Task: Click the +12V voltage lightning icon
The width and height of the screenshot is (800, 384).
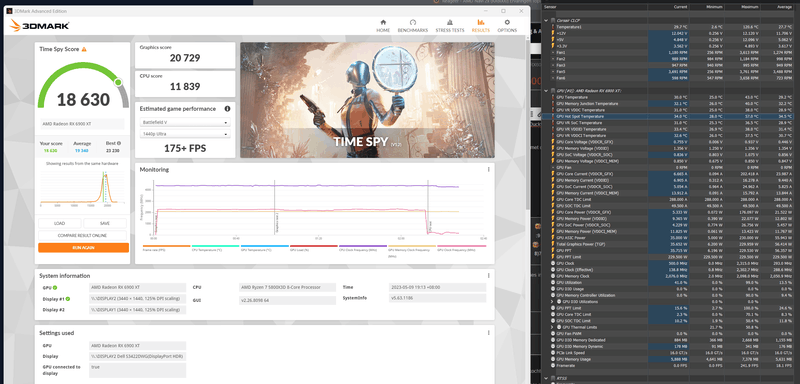Action: (x=553, y=33)
